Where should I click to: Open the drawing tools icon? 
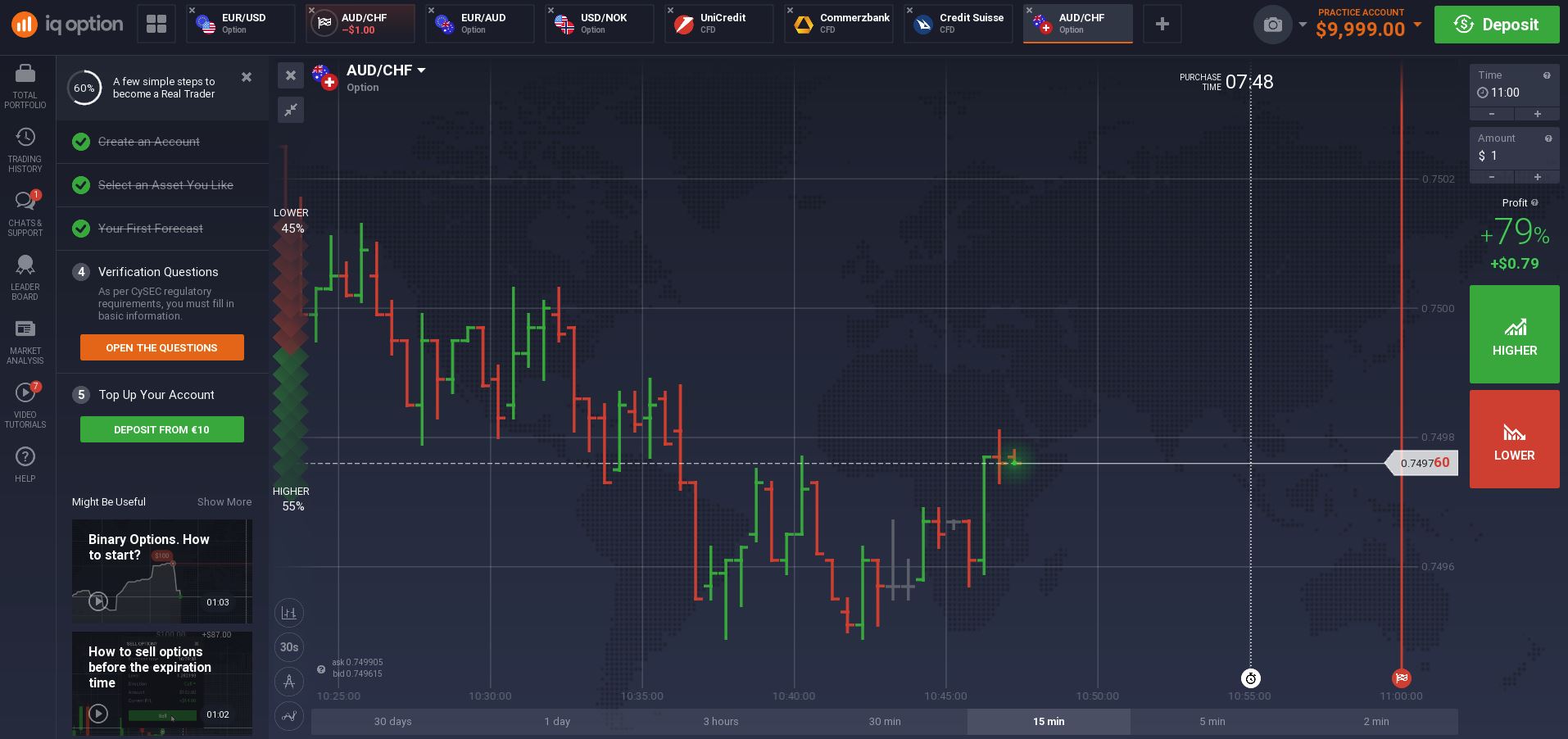(x=289, y=682)
